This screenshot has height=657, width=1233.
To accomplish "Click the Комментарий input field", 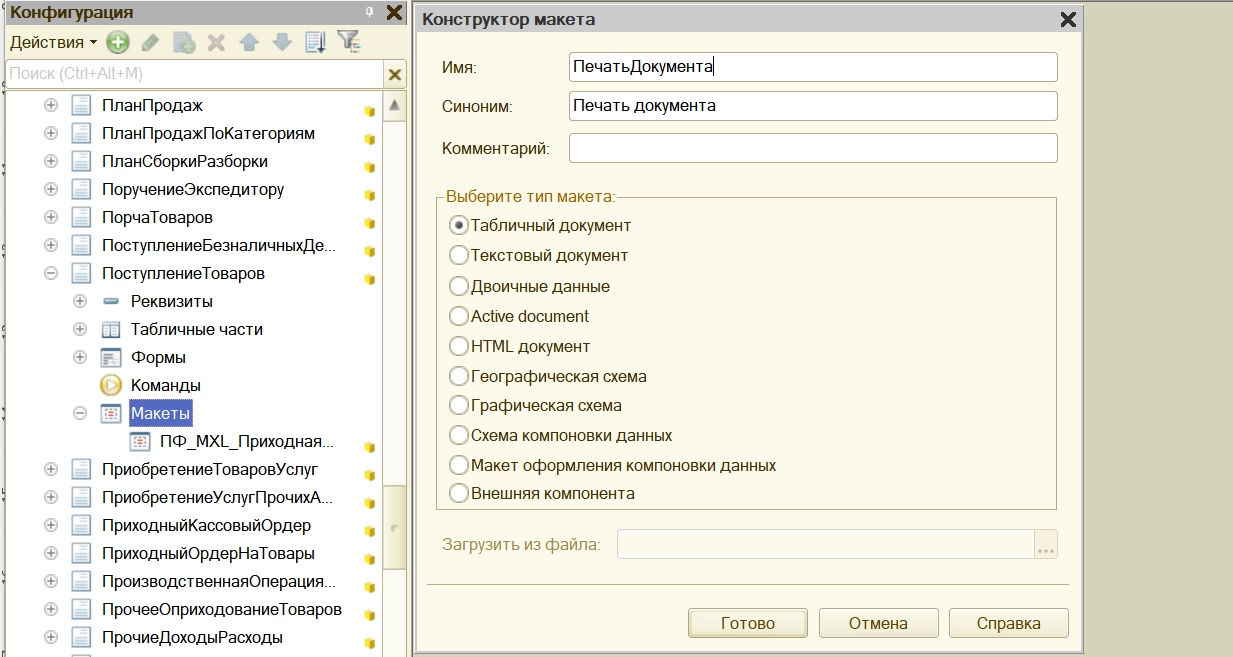I will click(x=812, y=148).
